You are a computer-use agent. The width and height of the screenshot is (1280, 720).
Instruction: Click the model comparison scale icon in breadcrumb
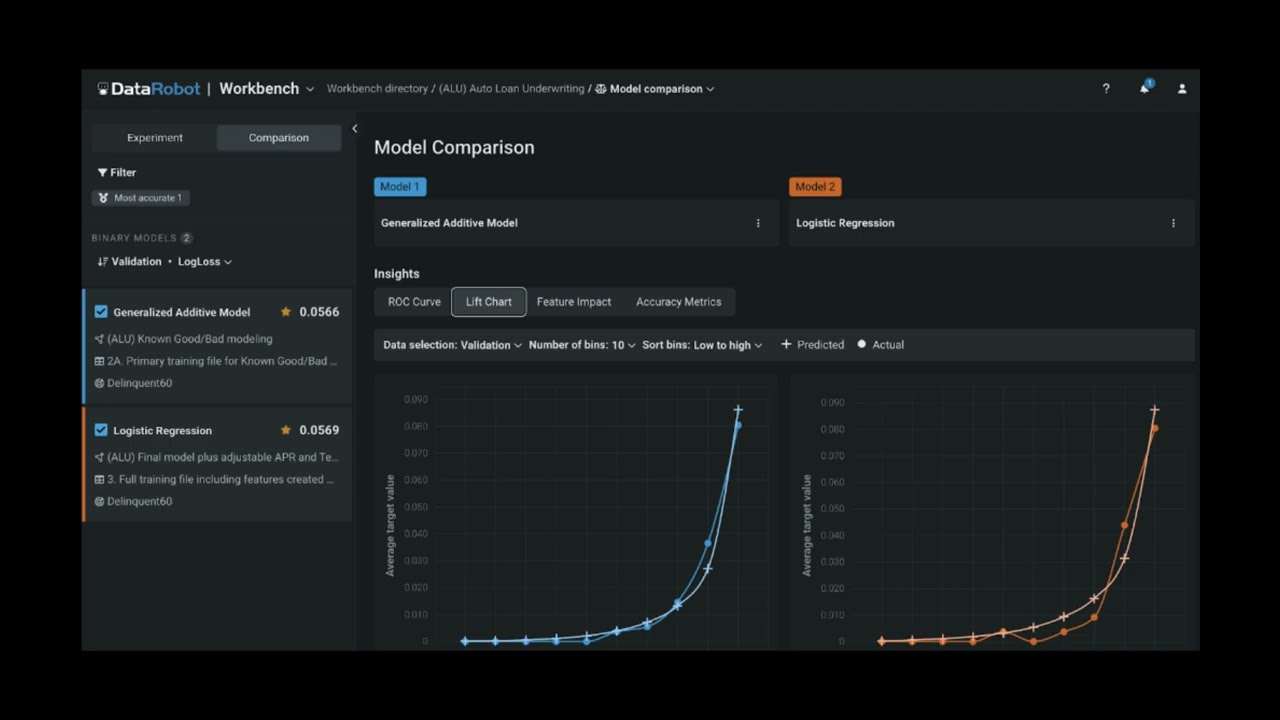click(600, 89)
